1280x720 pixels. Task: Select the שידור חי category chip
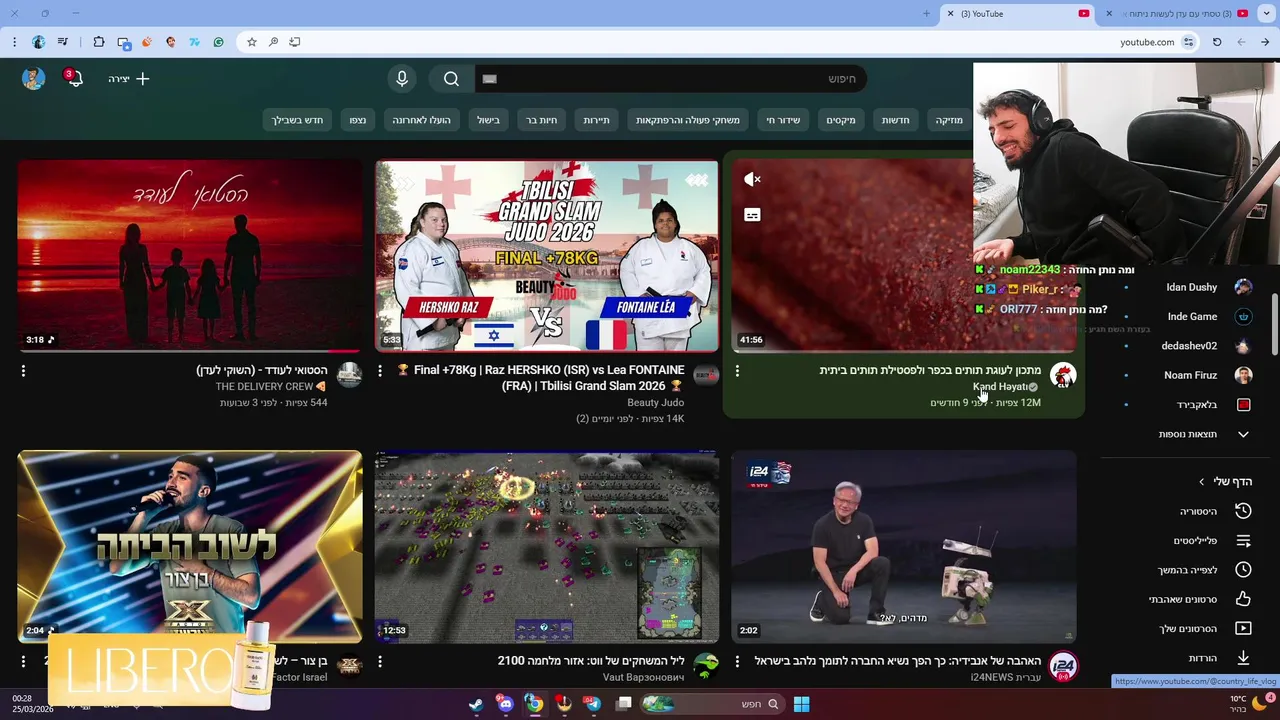click(x=783, y=120)
